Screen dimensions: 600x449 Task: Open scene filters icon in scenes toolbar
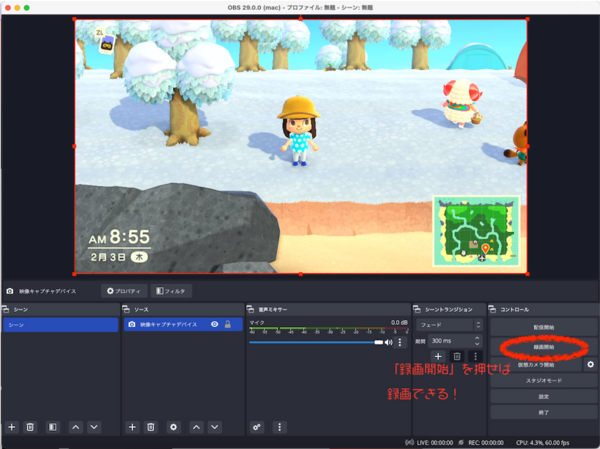53,427
